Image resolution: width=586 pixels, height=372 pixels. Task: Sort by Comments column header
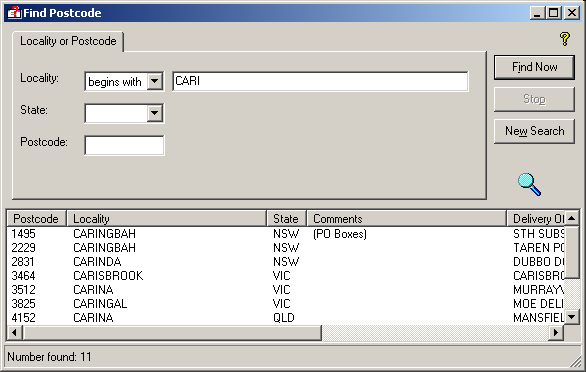(406, 219)
